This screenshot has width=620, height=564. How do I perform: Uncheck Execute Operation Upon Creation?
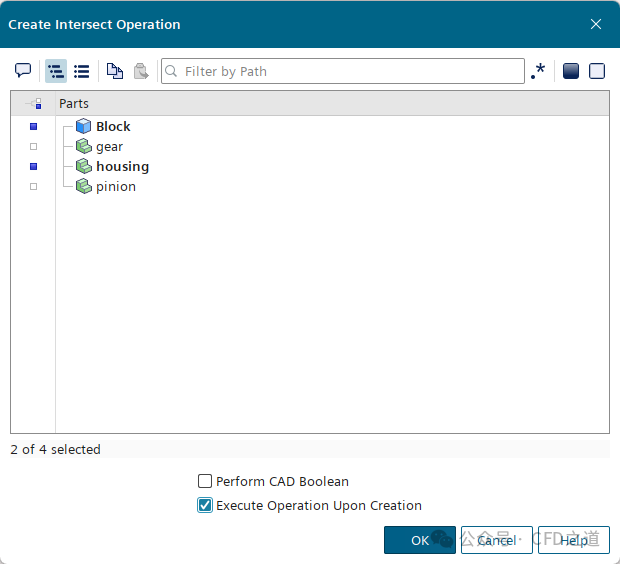205,505
